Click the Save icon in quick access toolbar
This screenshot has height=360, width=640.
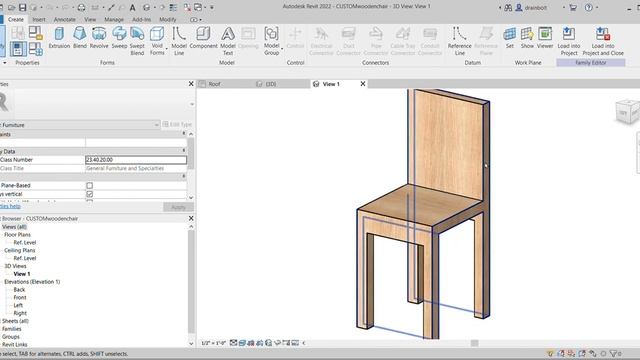point(22,7)
